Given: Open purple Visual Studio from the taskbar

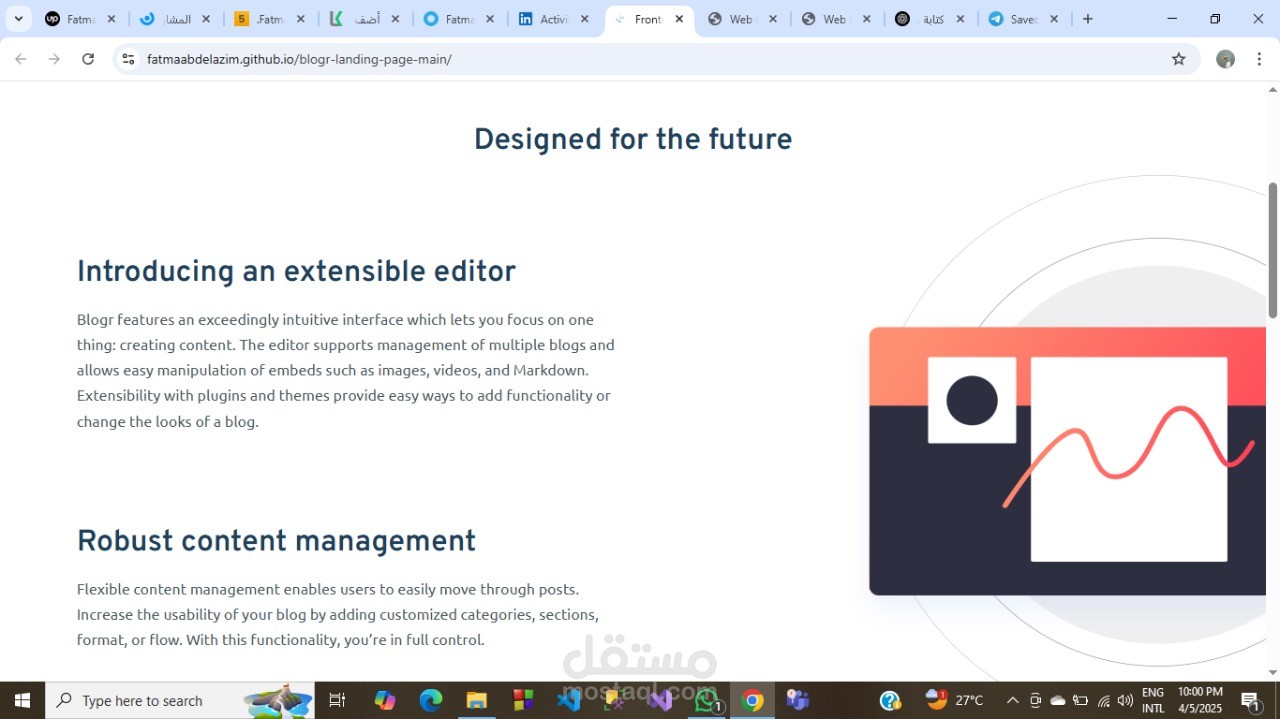Looking at the screenshot, I should pos(660,700).
